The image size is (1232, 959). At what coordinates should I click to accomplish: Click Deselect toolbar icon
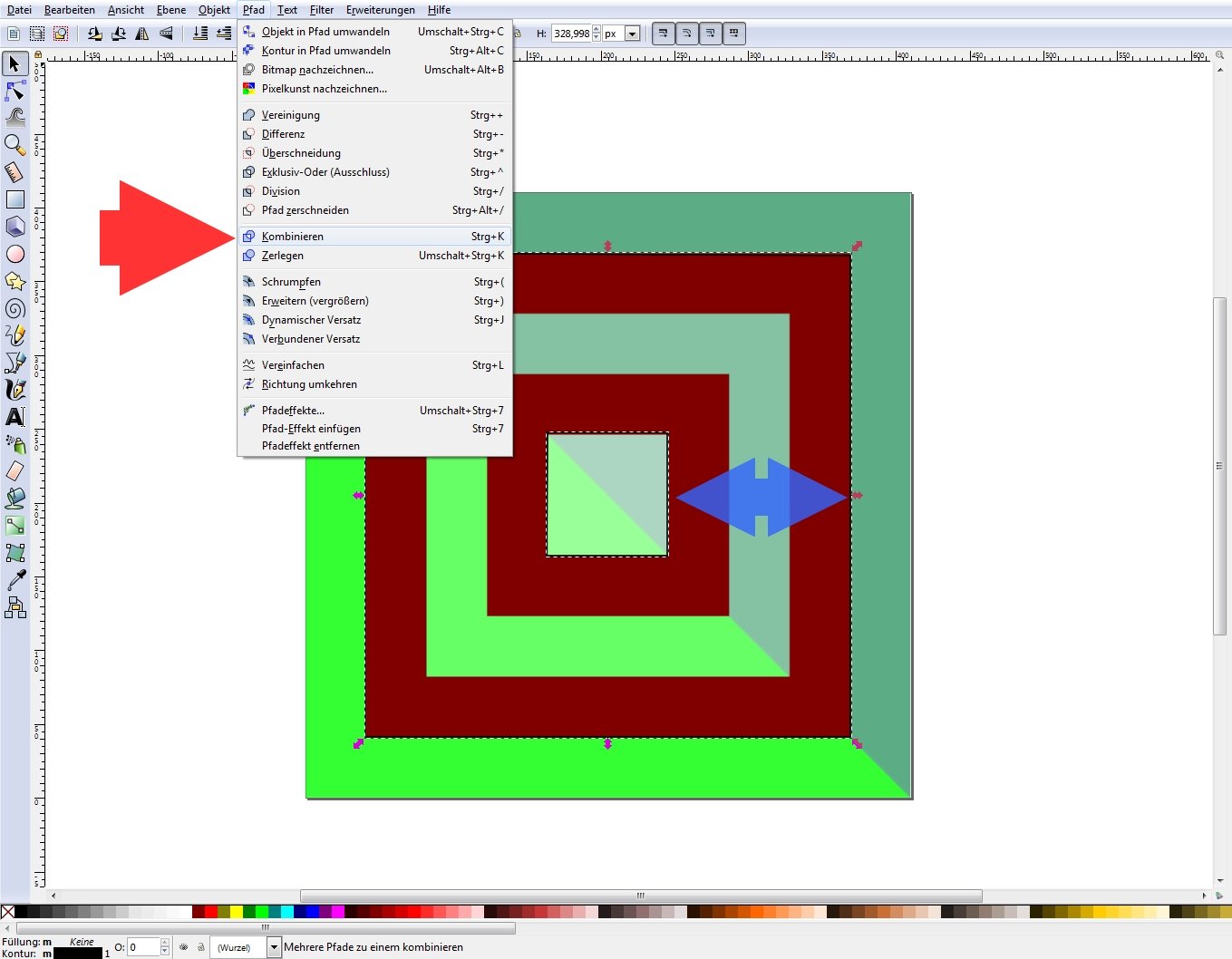click(x=61, y=34)
